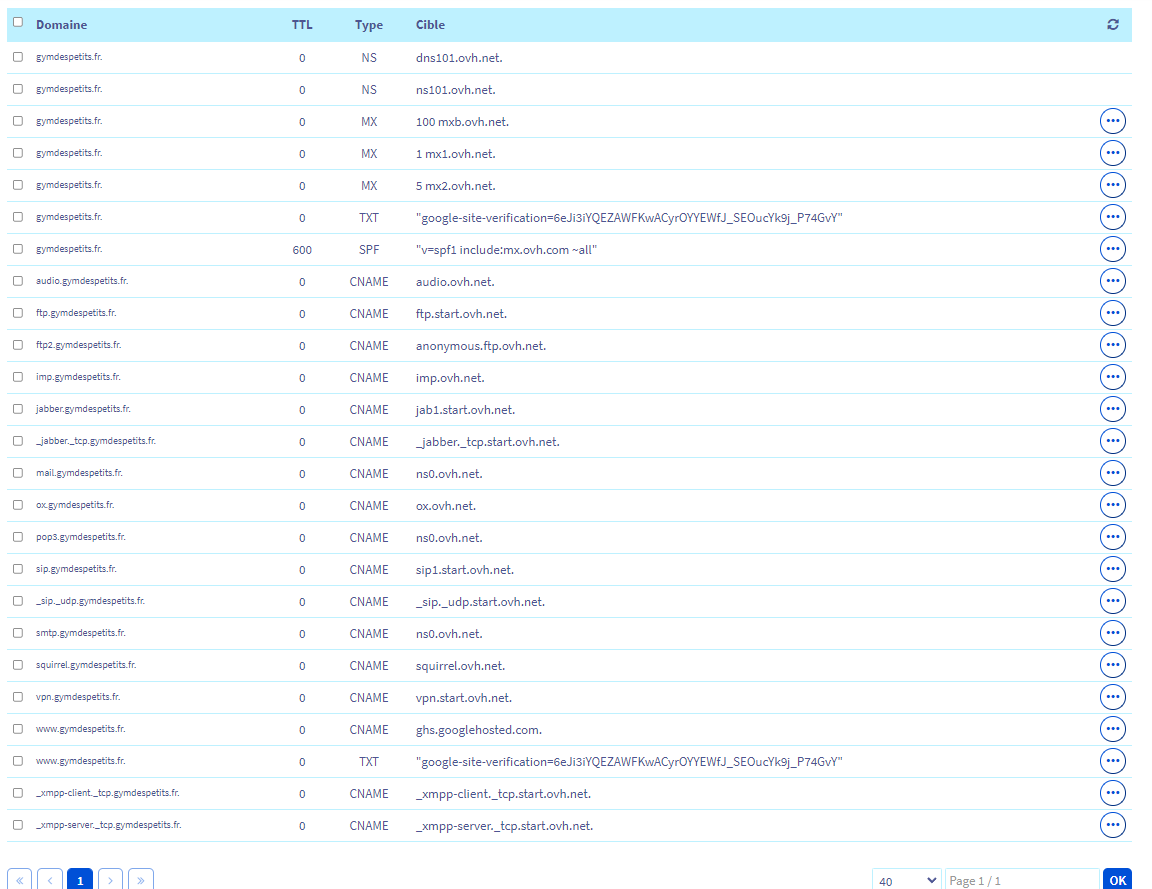The image size is (1152, 889).
Task: Open actions menu for 100 mxb.ovh.net MX record
Action: pos(1112,121)
